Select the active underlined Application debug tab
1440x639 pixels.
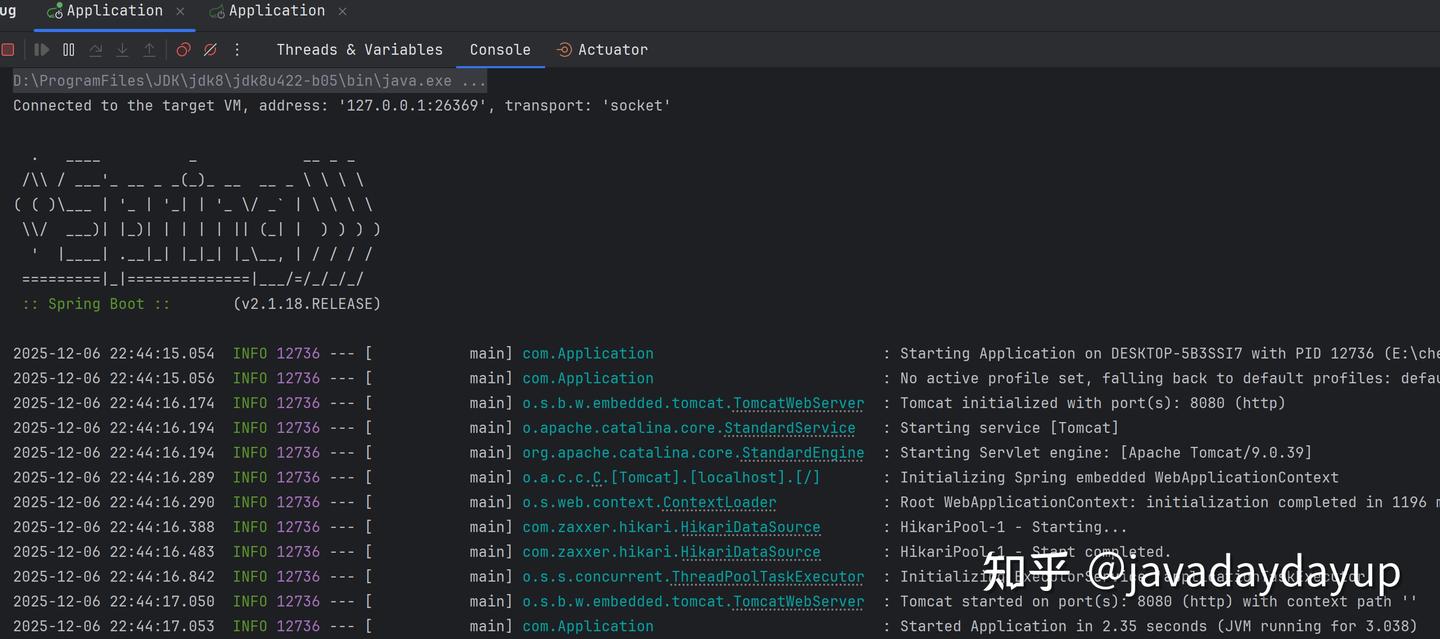click(114, 11)
